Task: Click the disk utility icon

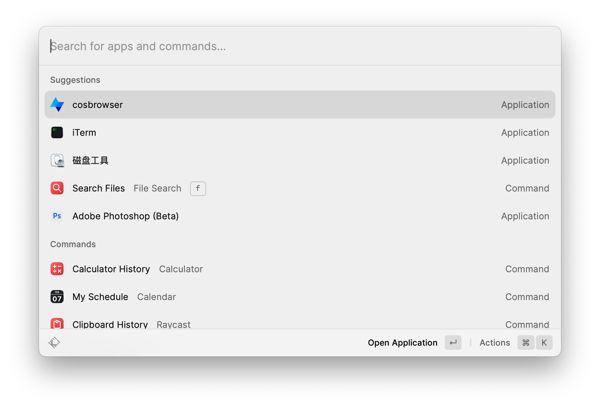Action: coord(57,160)
